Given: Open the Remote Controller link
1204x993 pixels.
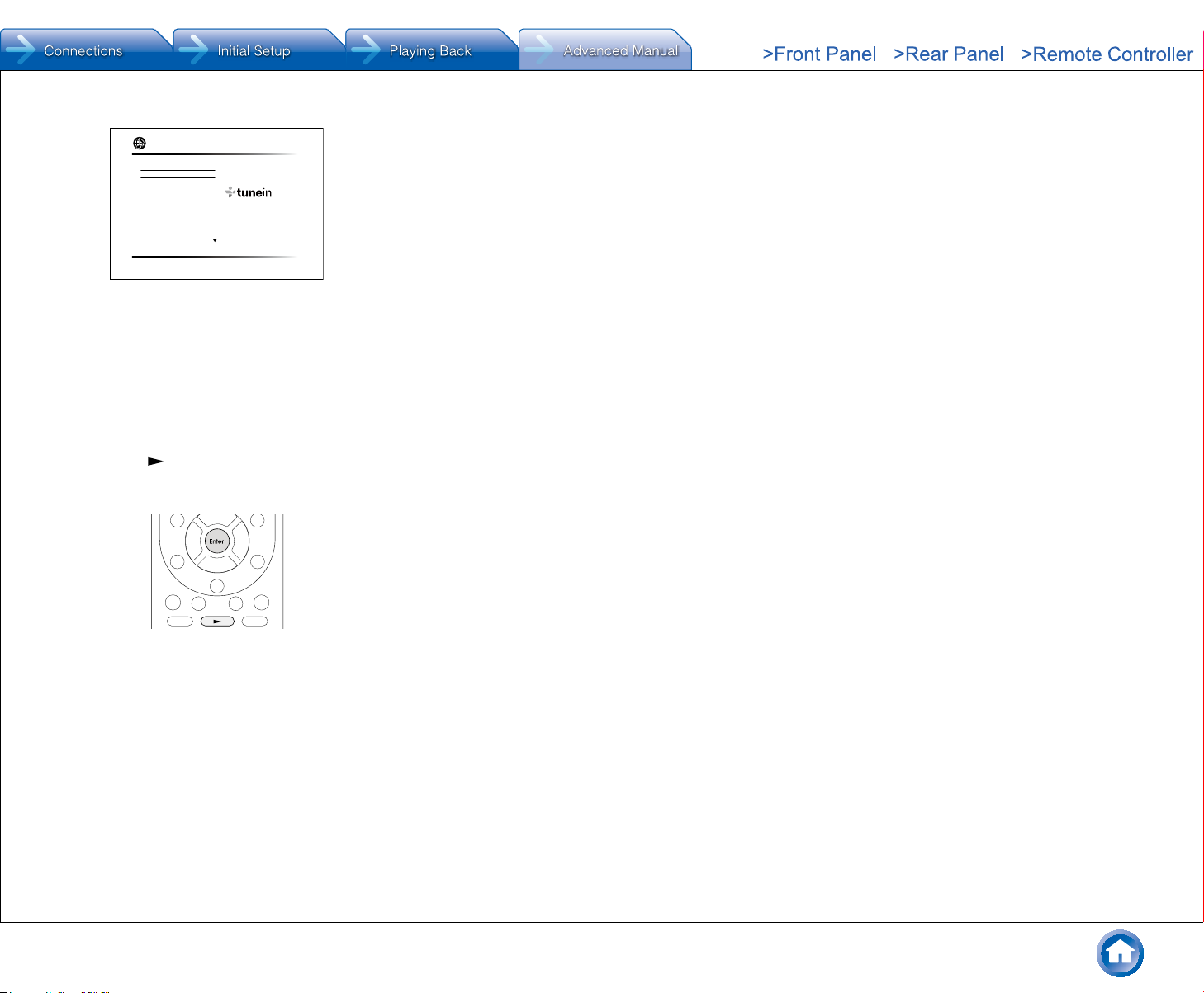Looking at the screenshot, I should coord(1107,54).
